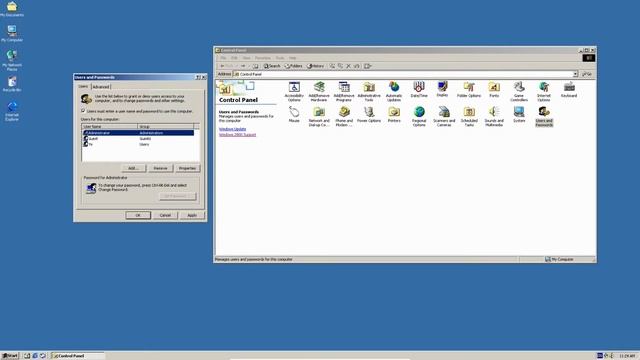Open the Help menu
Viewport: 640px width, 360px height.
click(293, 58)
